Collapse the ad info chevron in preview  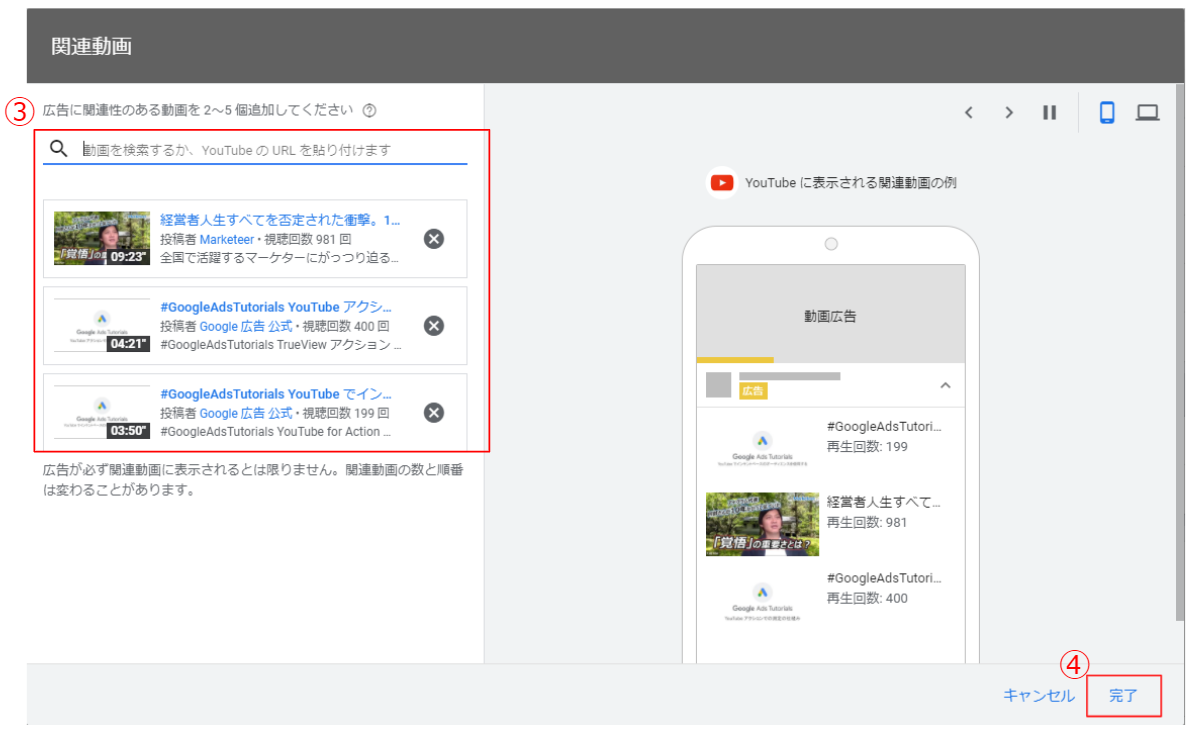tap(945, 385)
